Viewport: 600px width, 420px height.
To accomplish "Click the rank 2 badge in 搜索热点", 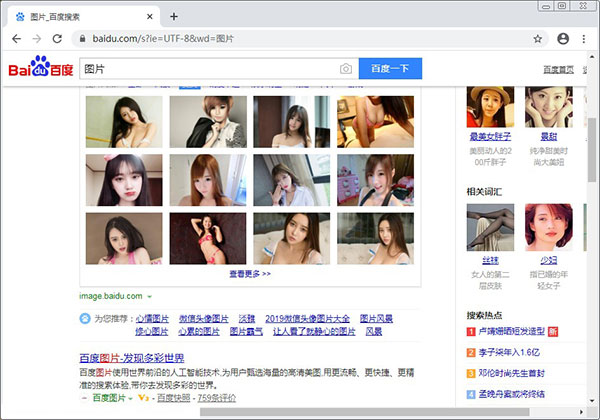I will pyautogui.click(x=471, y=352).
